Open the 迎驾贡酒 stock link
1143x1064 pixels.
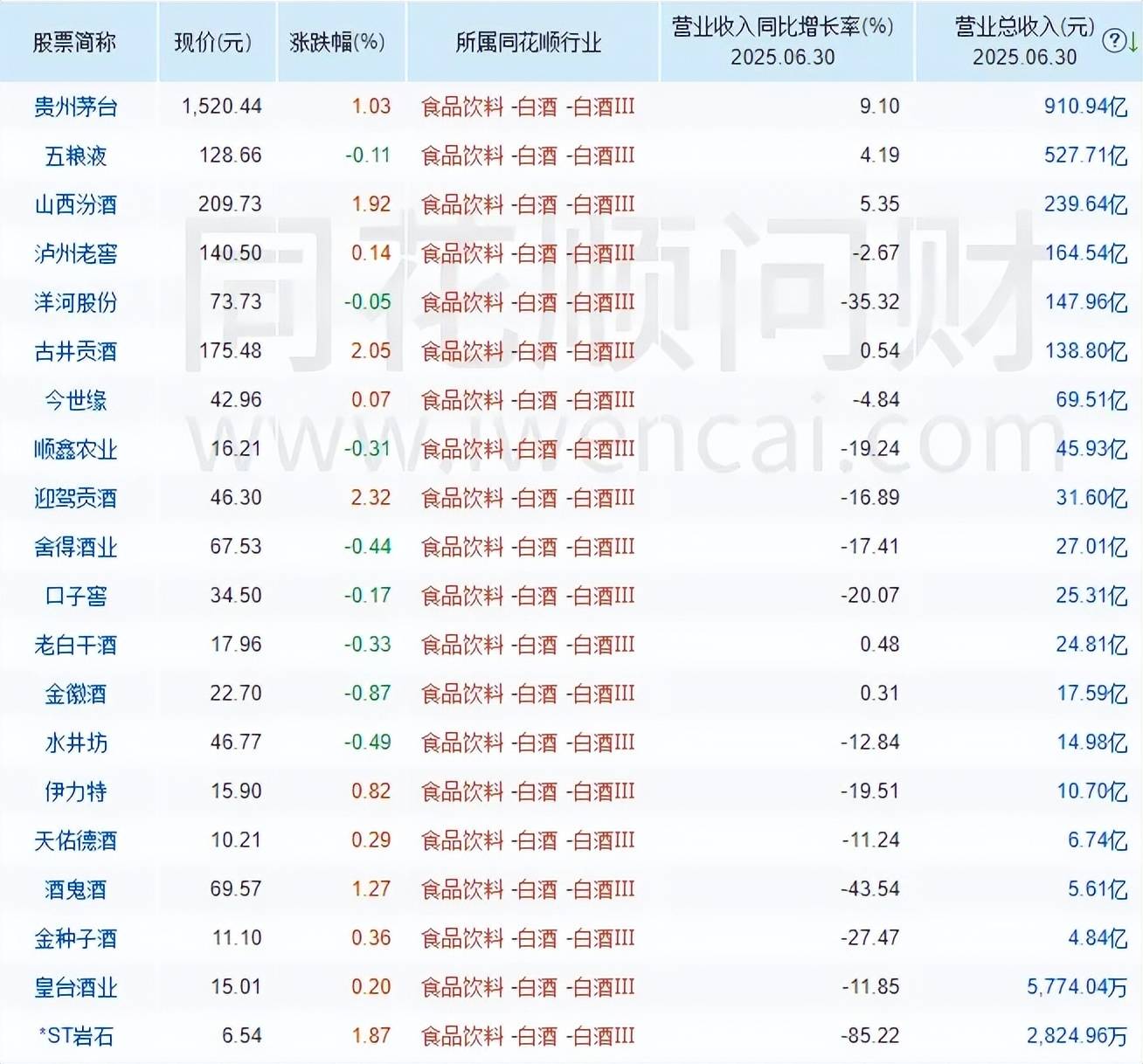coord(76,498)
